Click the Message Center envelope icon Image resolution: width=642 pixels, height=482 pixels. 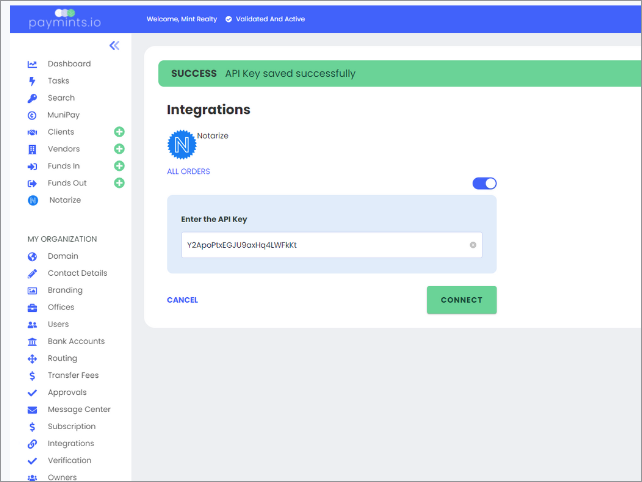point(32,410)
